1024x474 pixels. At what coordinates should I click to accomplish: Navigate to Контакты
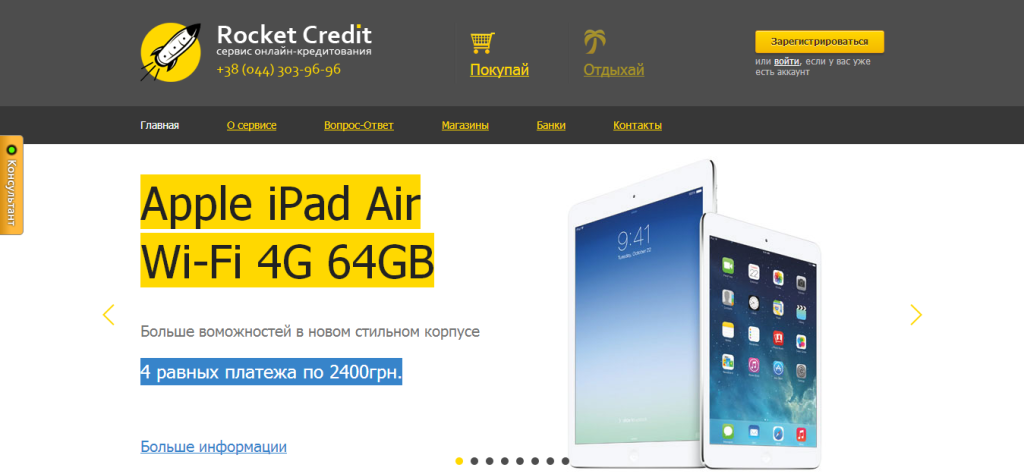[x=637, y=125]
